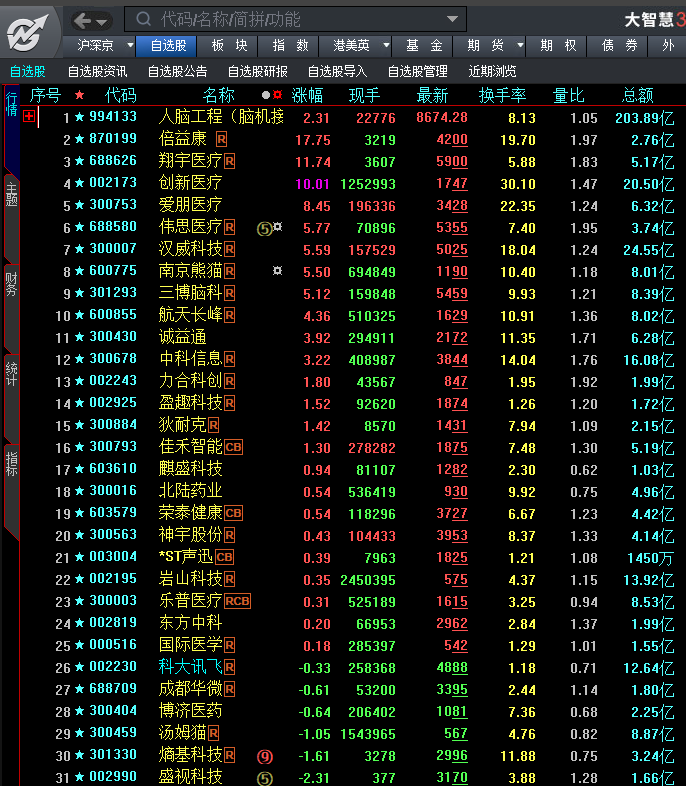Focus the 代码/名称/简拼/功能 search box
This screenshot has width=686, height=786.
point(295,20)
